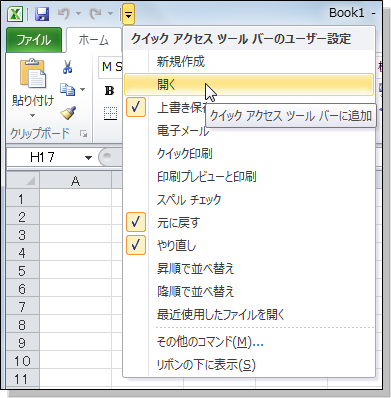Open the クリップボード dialog launcher

[83, 134]
